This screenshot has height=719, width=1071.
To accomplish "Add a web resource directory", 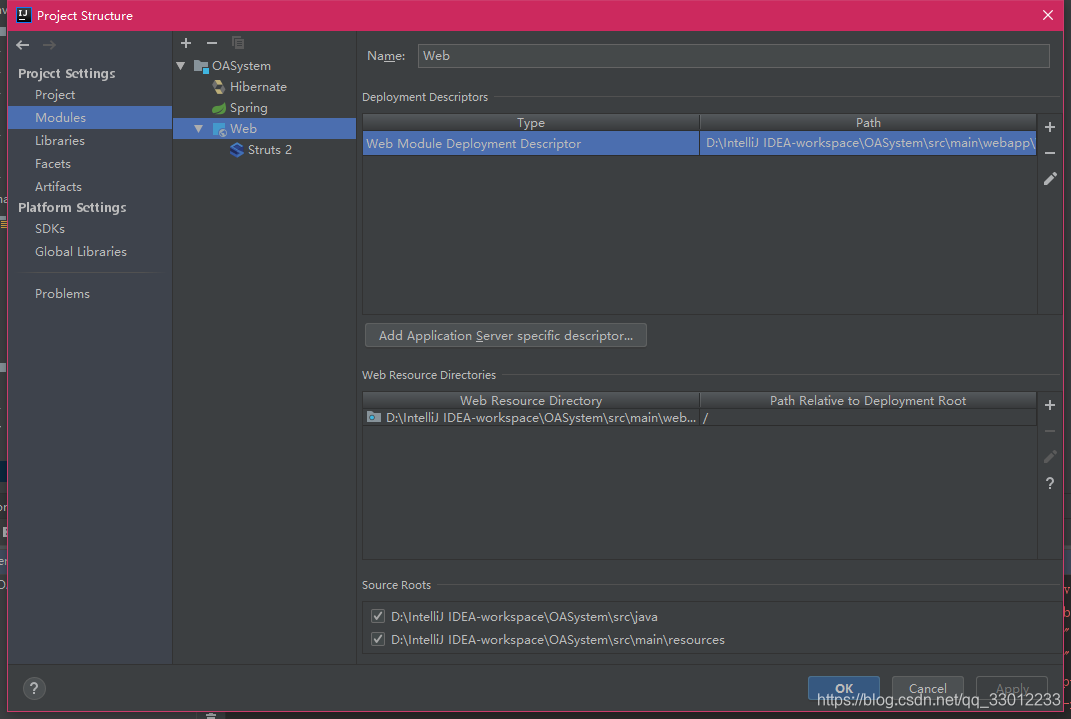I will pos(1050,405).
